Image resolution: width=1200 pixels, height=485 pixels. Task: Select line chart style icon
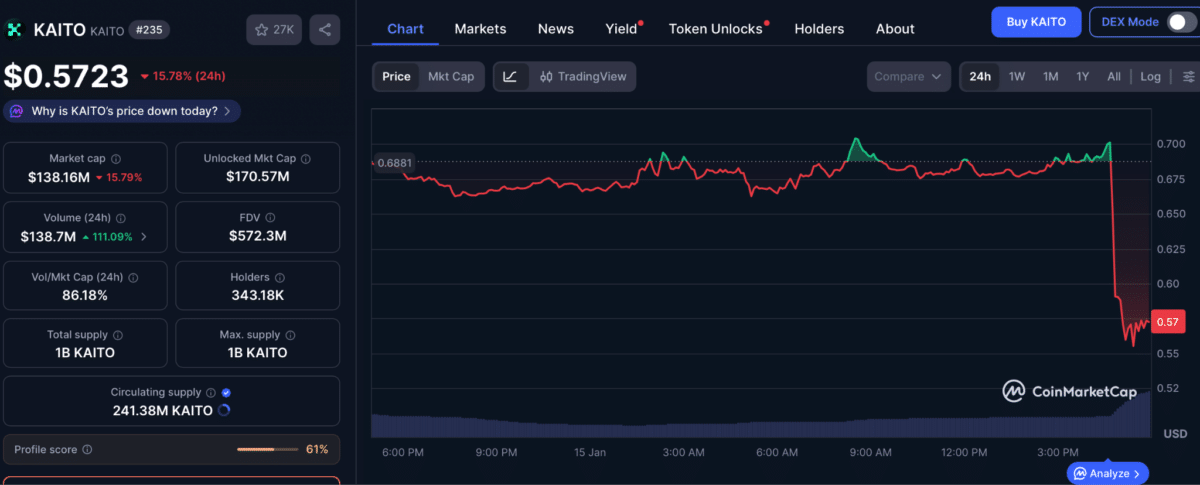pyautogui.click(x=510, y=76)
